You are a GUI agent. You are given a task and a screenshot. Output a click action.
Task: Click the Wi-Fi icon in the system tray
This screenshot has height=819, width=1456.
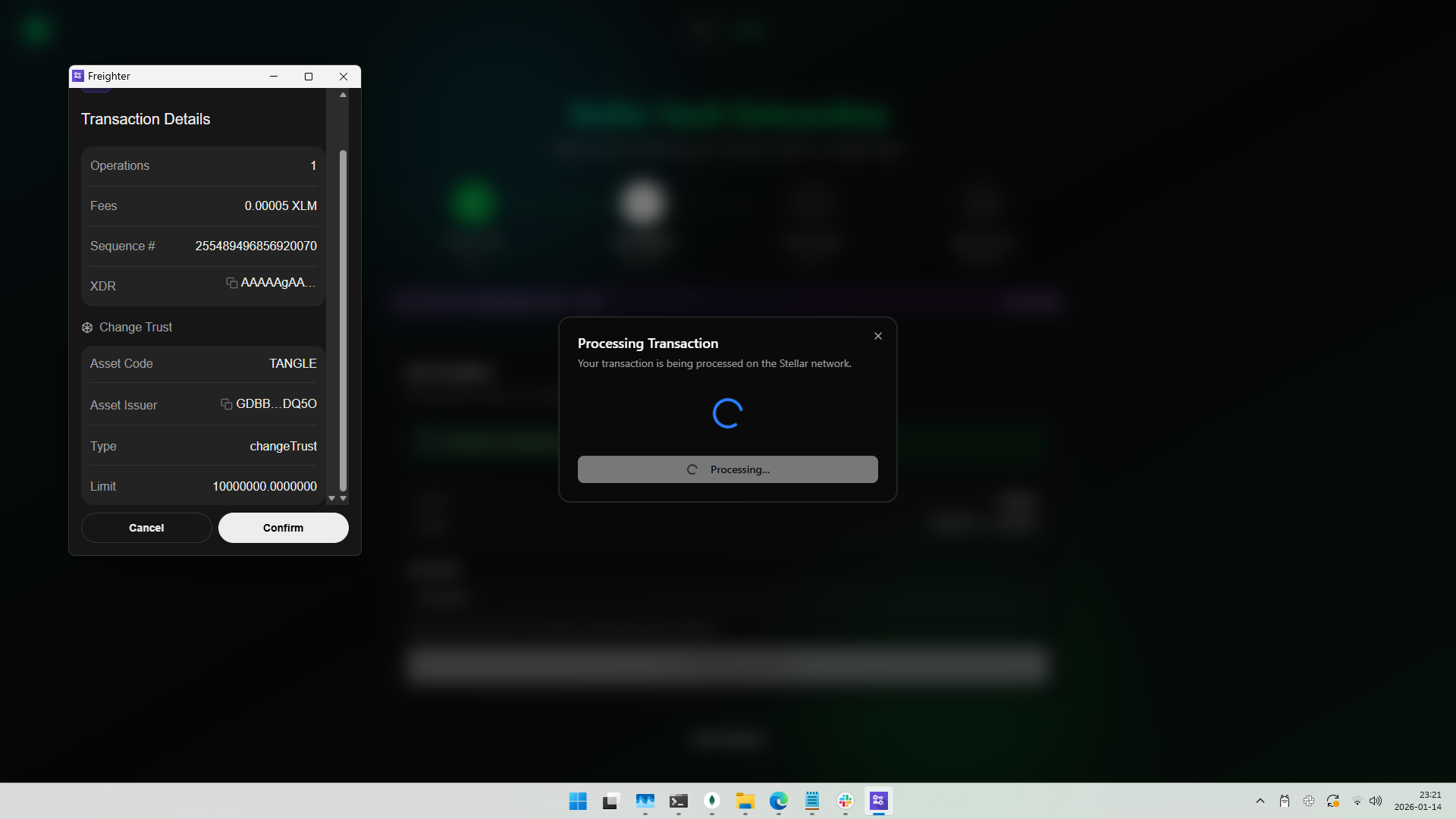pos(1357,801)
